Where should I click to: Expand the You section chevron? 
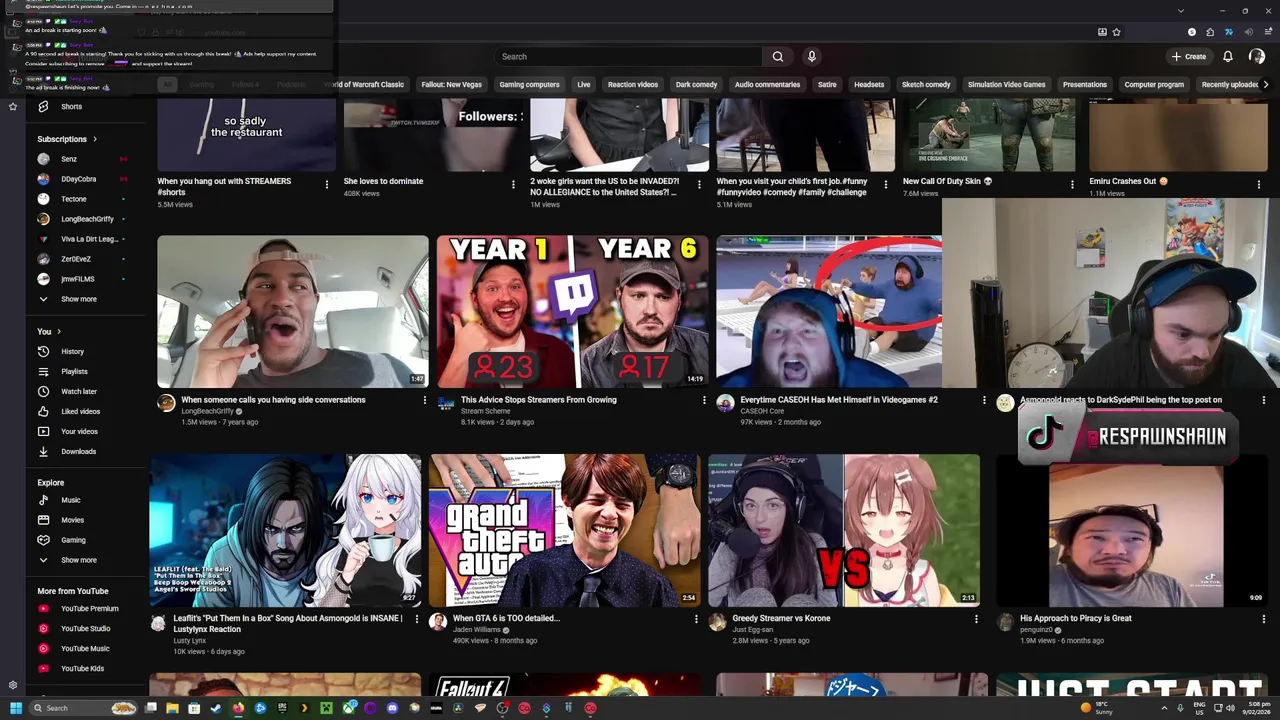pos(59,332)
